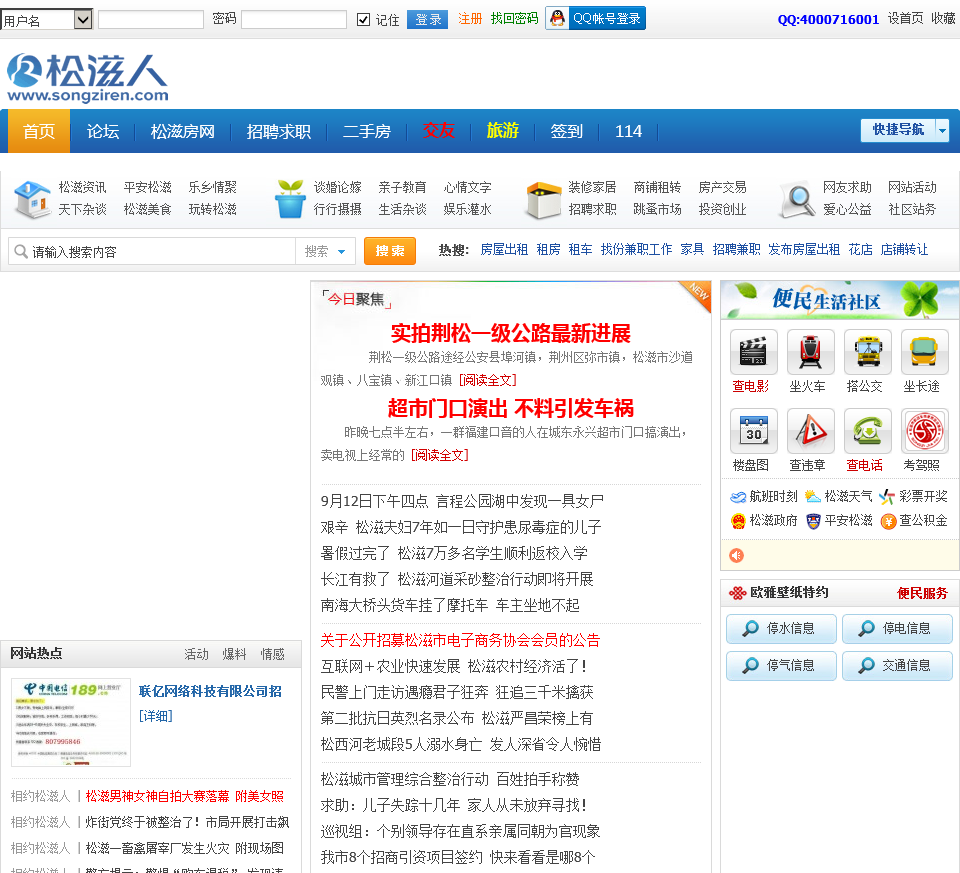
Task: Click hot search link 店铺转让
Action: tap(904, 250)
